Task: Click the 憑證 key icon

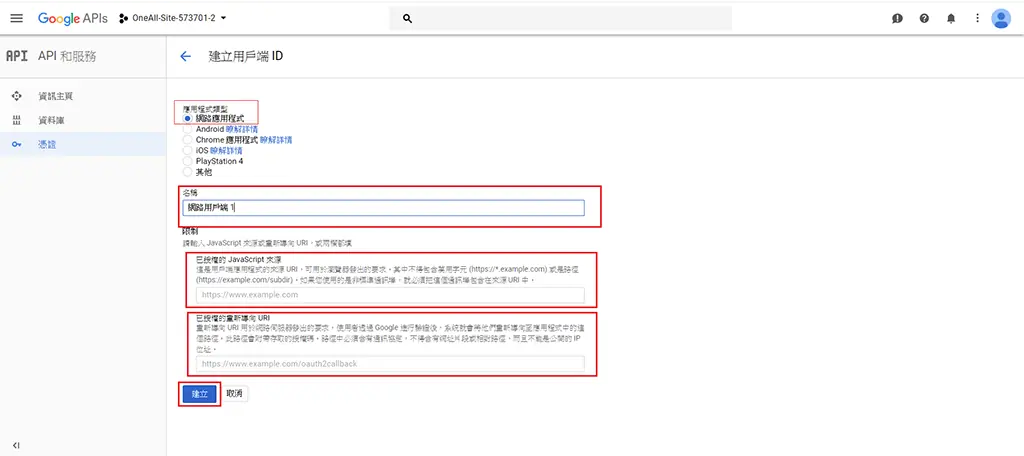Action: 17,144
